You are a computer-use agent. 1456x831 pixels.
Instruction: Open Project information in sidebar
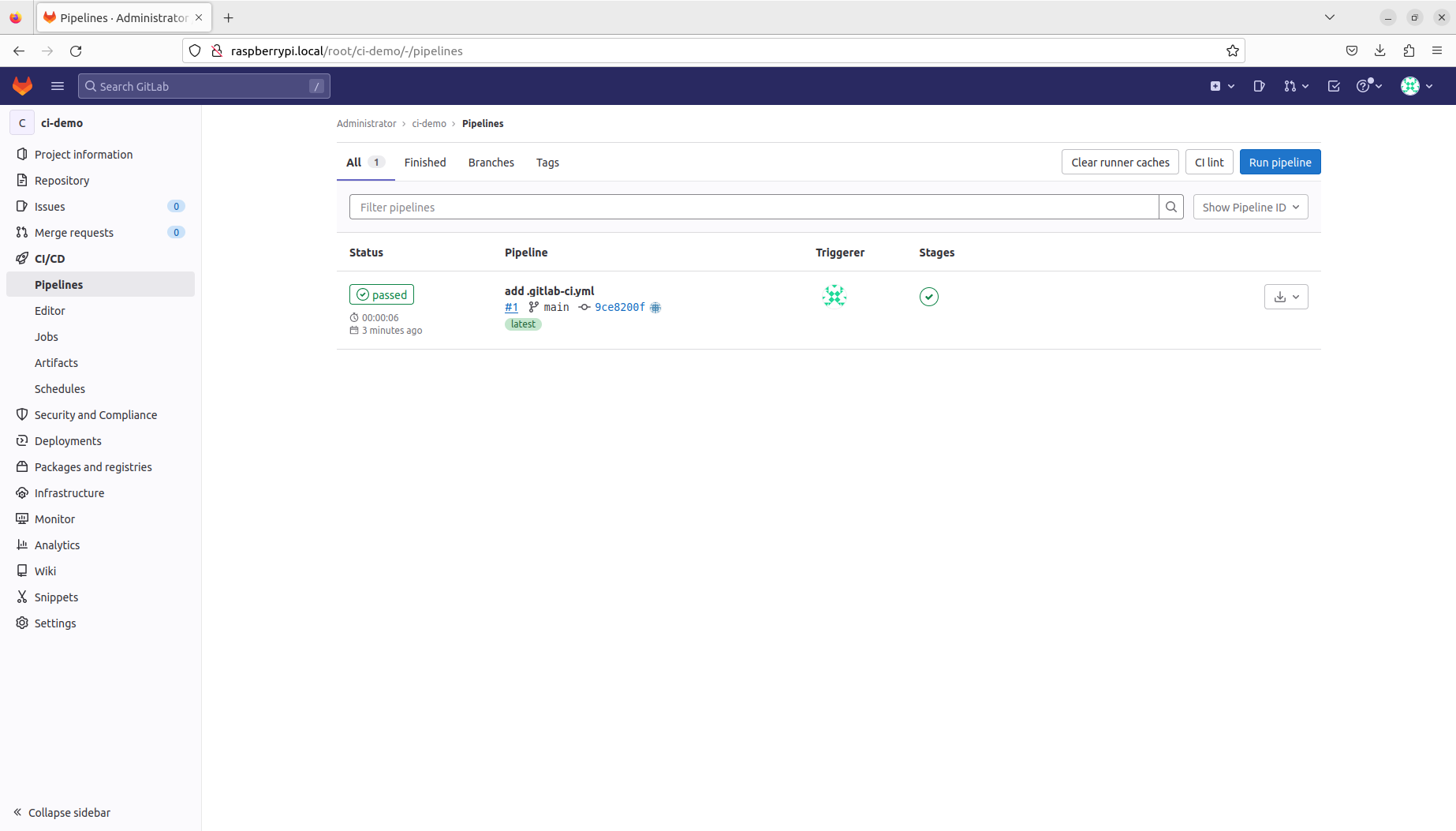point(101,154)
